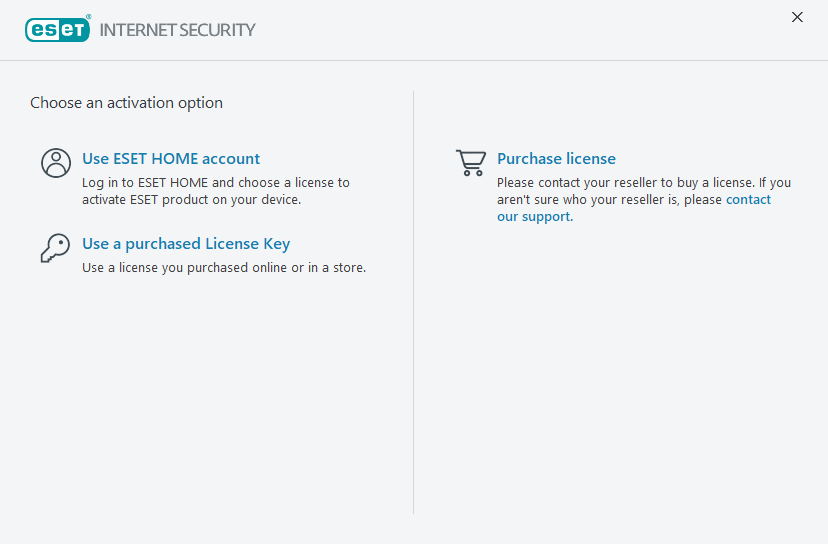This screenshot has height=544, width=828.
Task: Close the ESET activation window
Action: (797, 17)
